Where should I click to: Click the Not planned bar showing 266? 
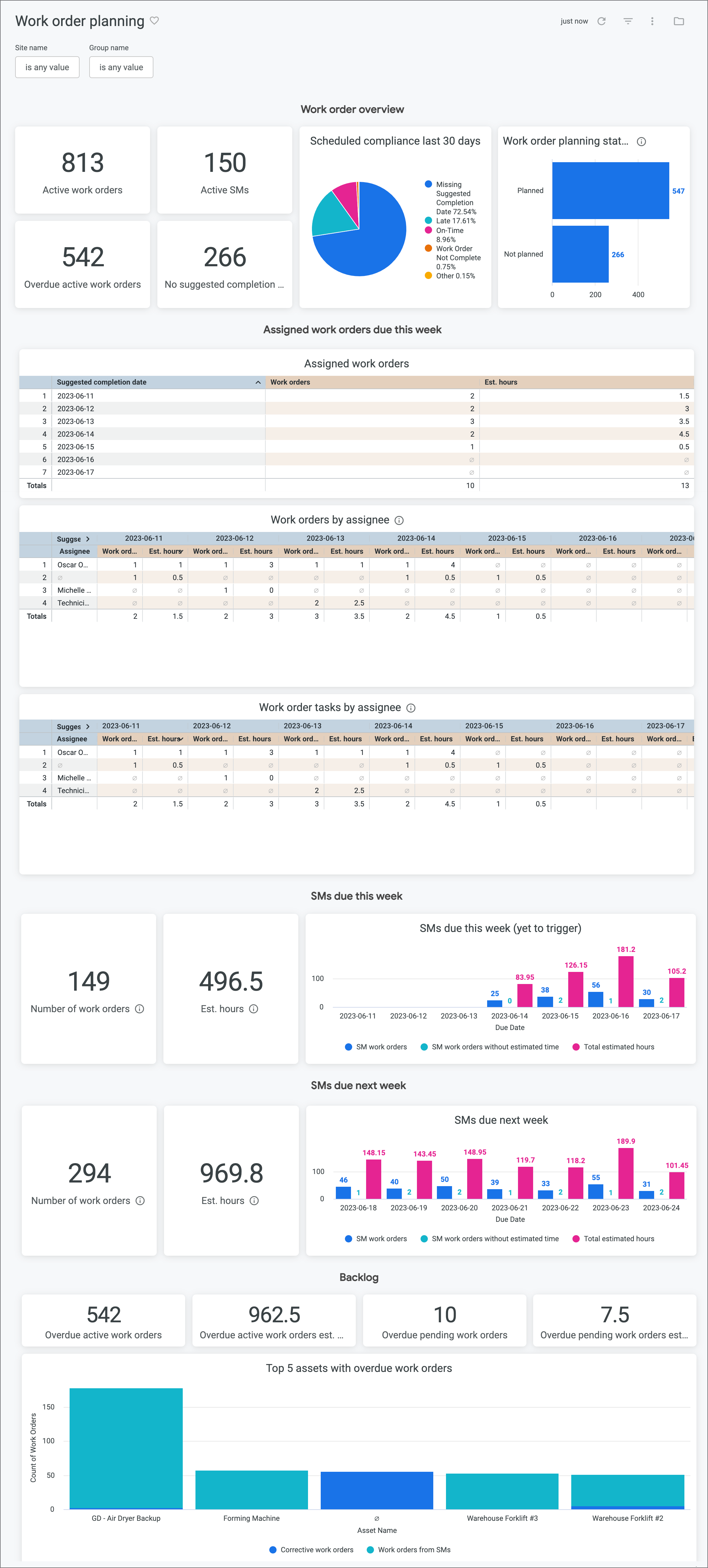point(580,254)
